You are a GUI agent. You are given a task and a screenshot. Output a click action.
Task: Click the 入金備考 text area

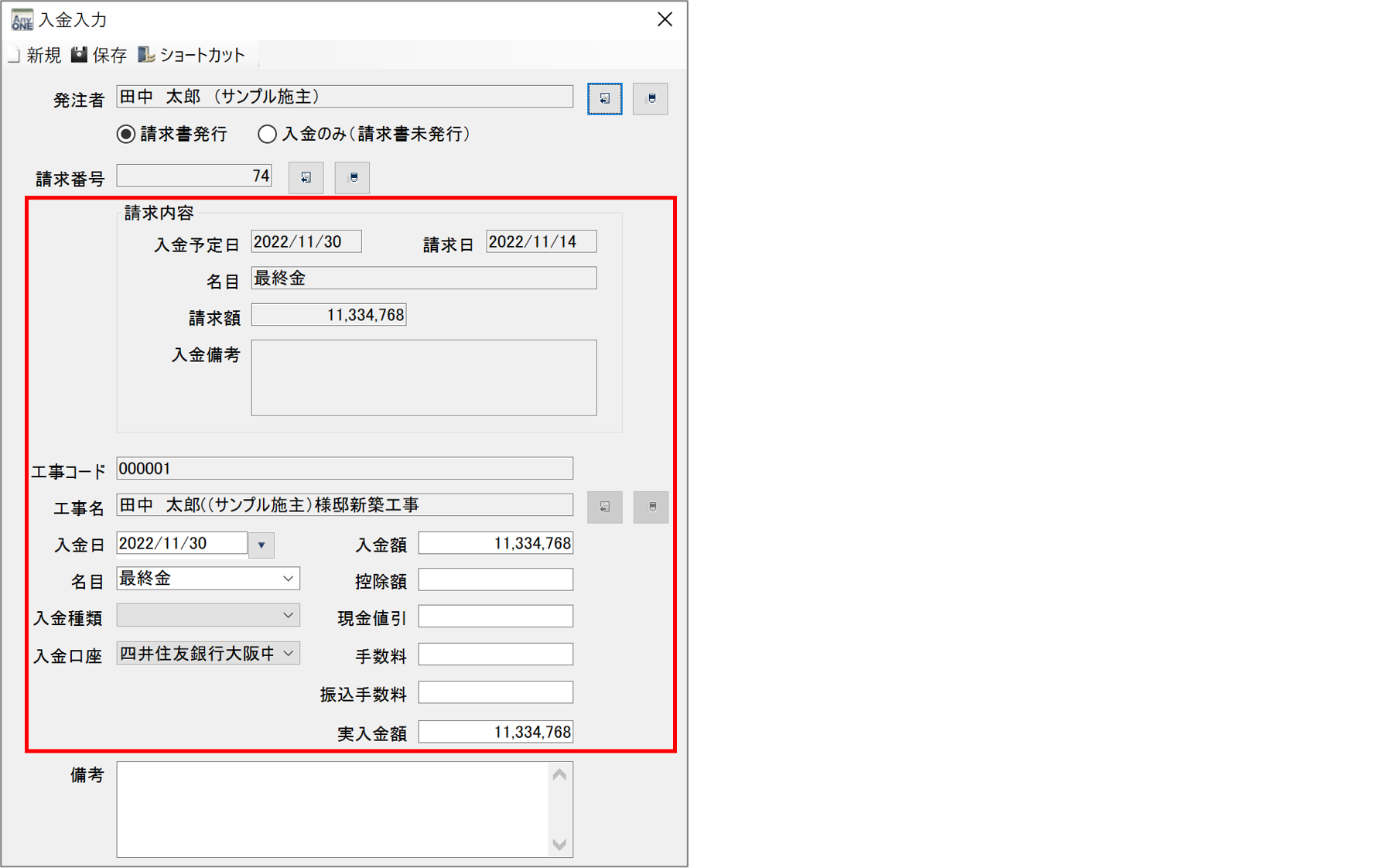pyautogui.click(x=423, y=378)
